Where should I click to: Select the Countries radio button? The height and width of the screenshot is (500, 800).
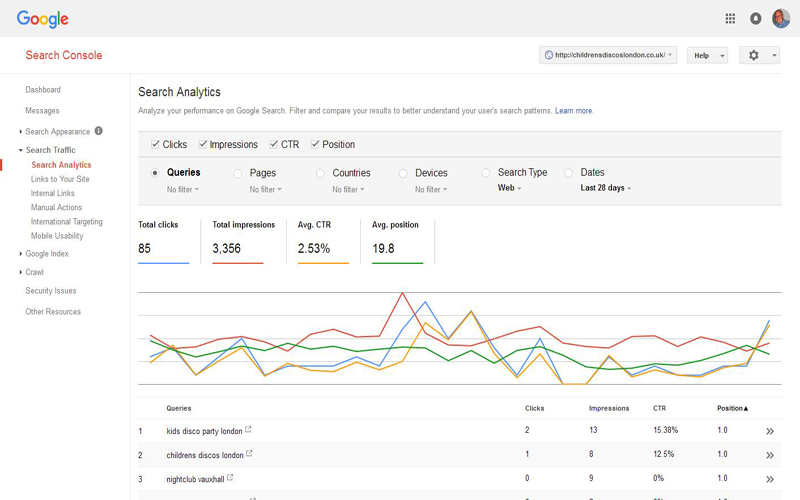pyautogui.click(x=320, y=173)
